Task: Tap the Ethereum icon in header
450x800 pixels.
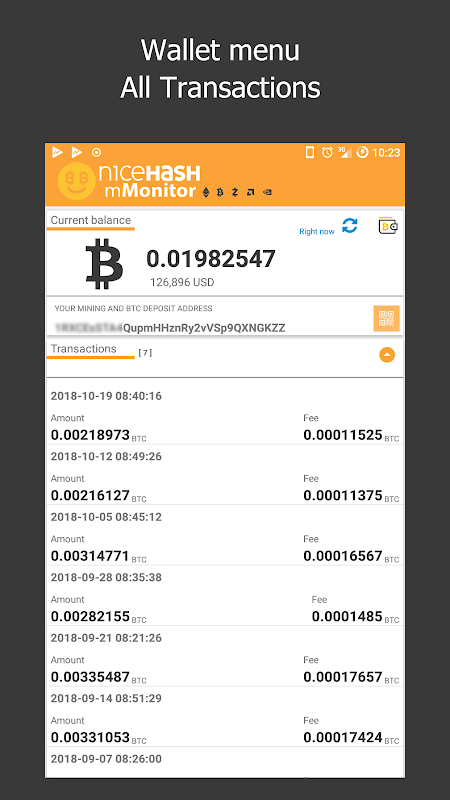Action: (206, 192)
